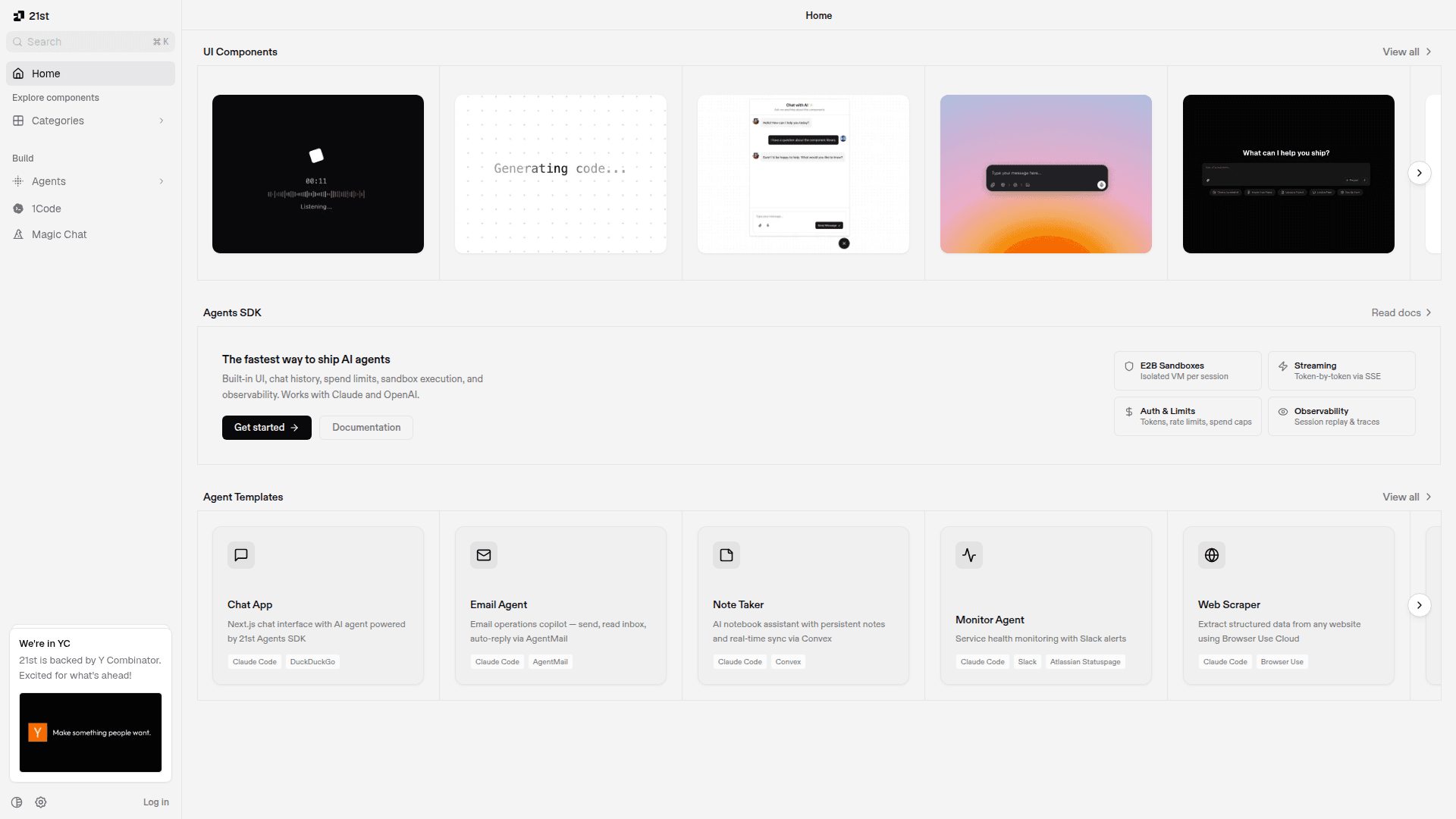Click the Note Taker document icon

[726, 555]
